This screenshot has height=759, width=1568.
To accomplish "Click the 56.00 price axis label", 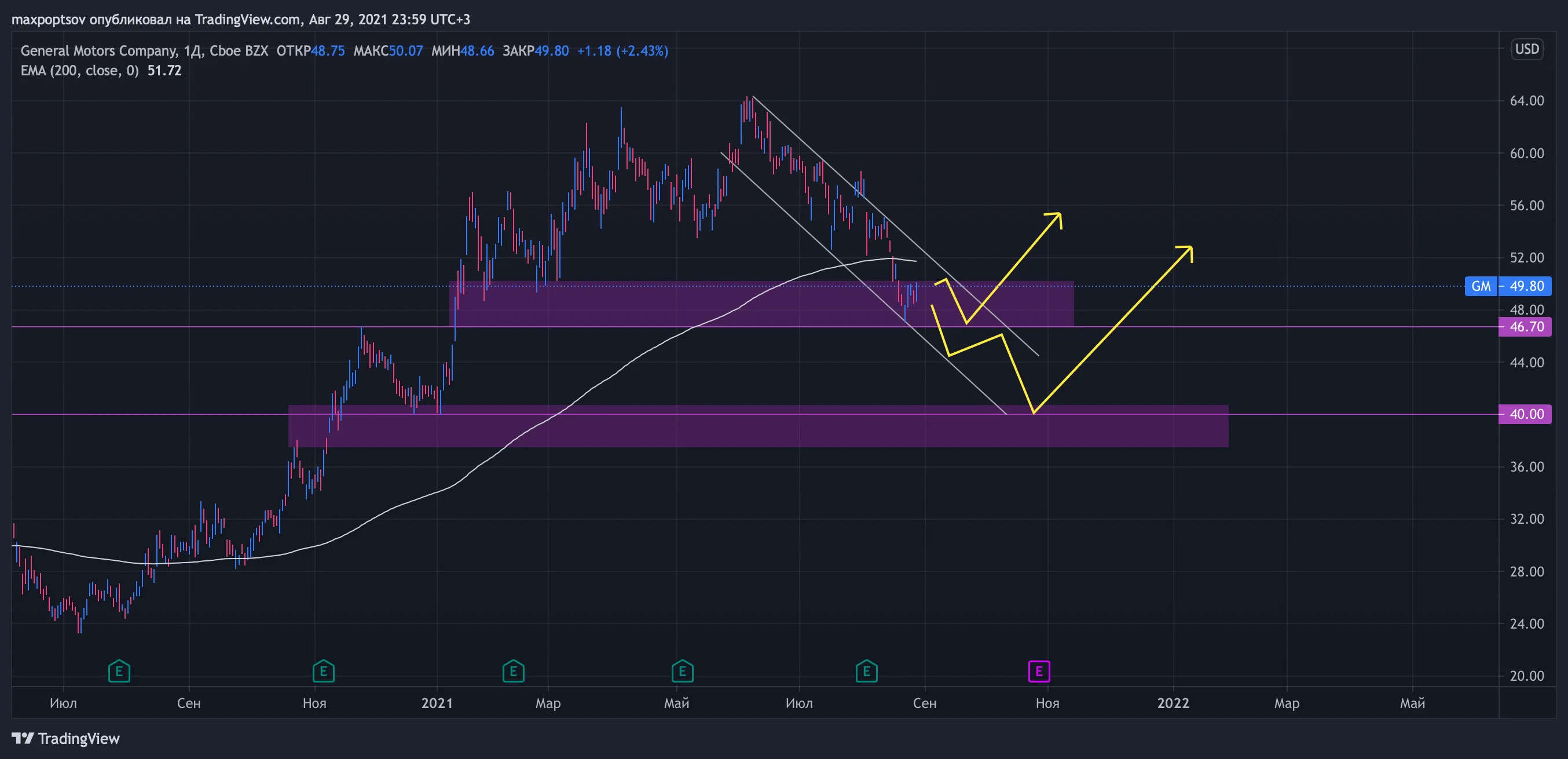I will coord(1527,205).
